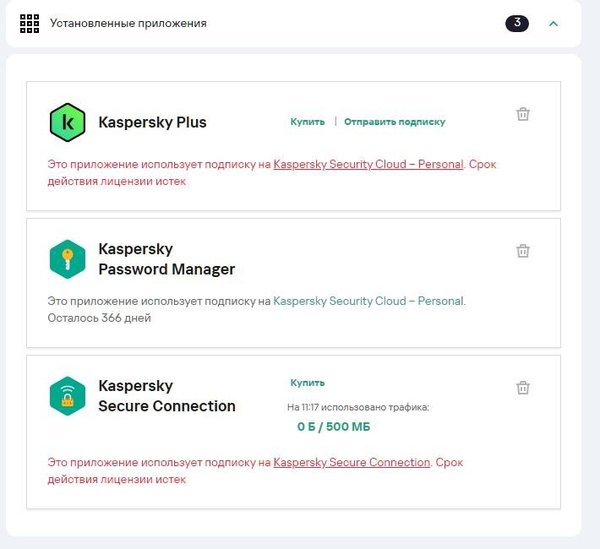Delete Kaspersky Plus with trash icon
The height and width of the screenshot is (549, 600).
(x=522, y=114)
